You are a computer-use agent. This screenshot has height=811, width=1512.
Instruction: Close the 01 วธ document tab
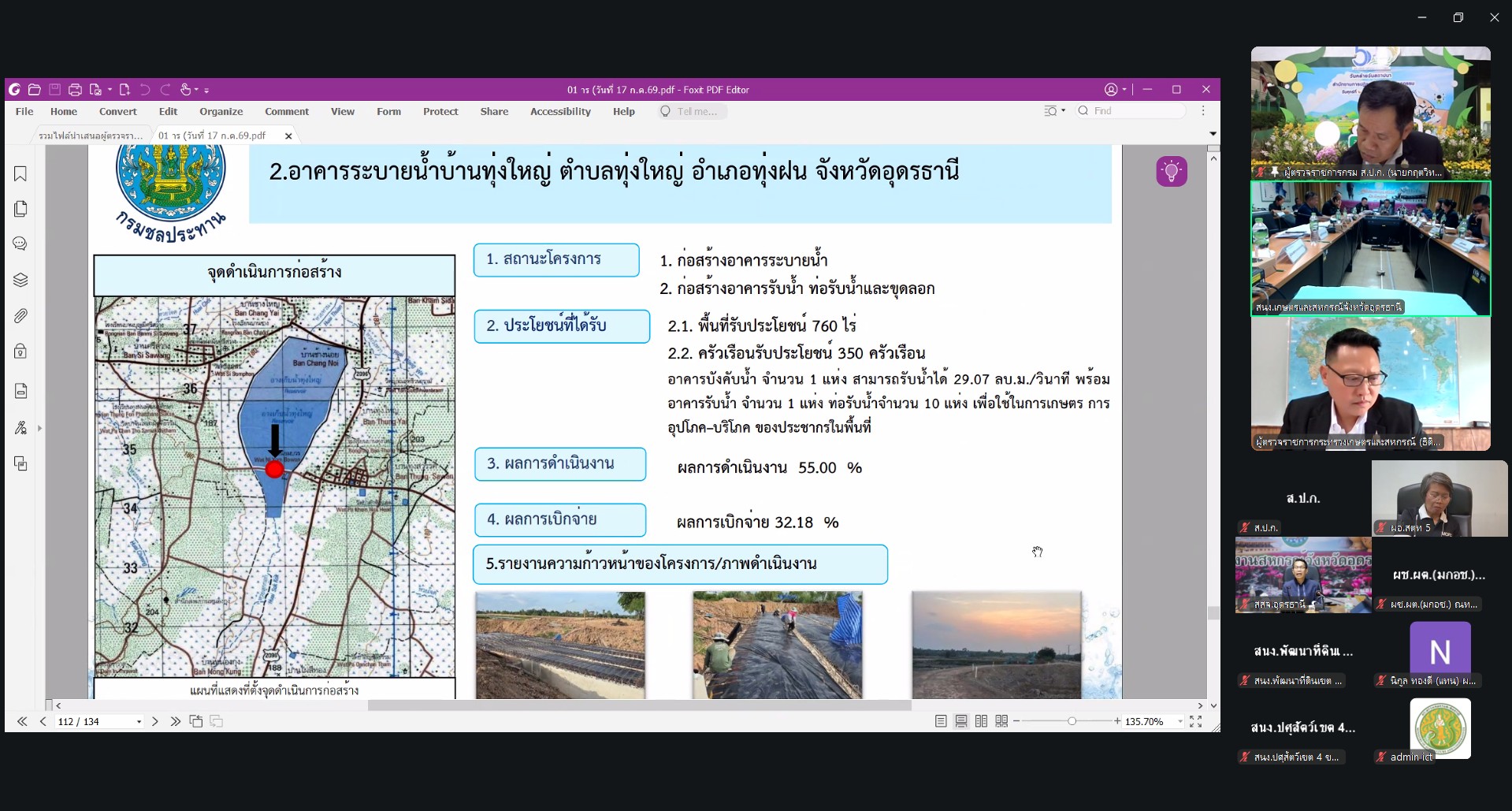288,136
